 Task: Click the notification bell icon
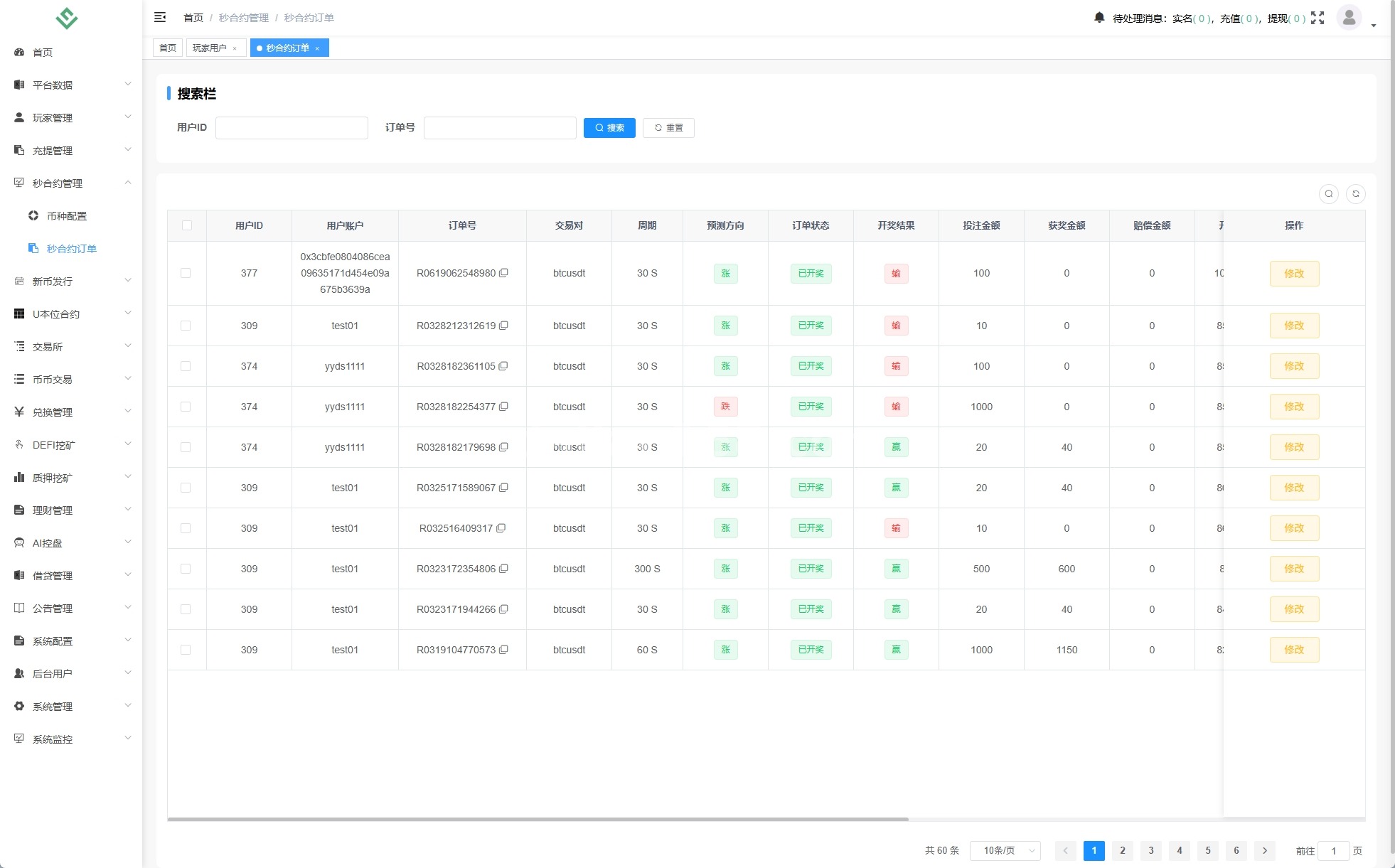(x=1099, y=16)
